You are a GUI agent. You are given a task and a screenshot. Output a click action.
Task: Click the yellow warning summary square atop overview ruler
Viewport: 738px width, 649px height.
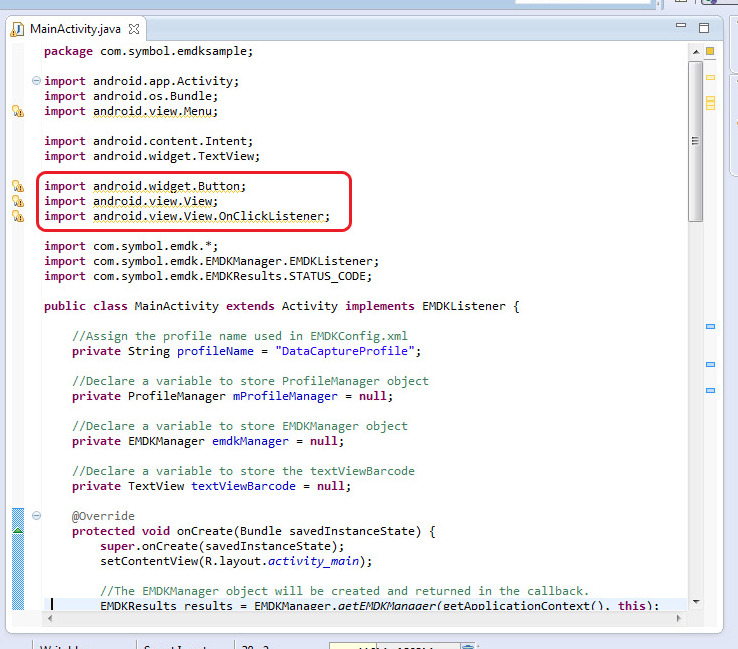coord(710,51)
